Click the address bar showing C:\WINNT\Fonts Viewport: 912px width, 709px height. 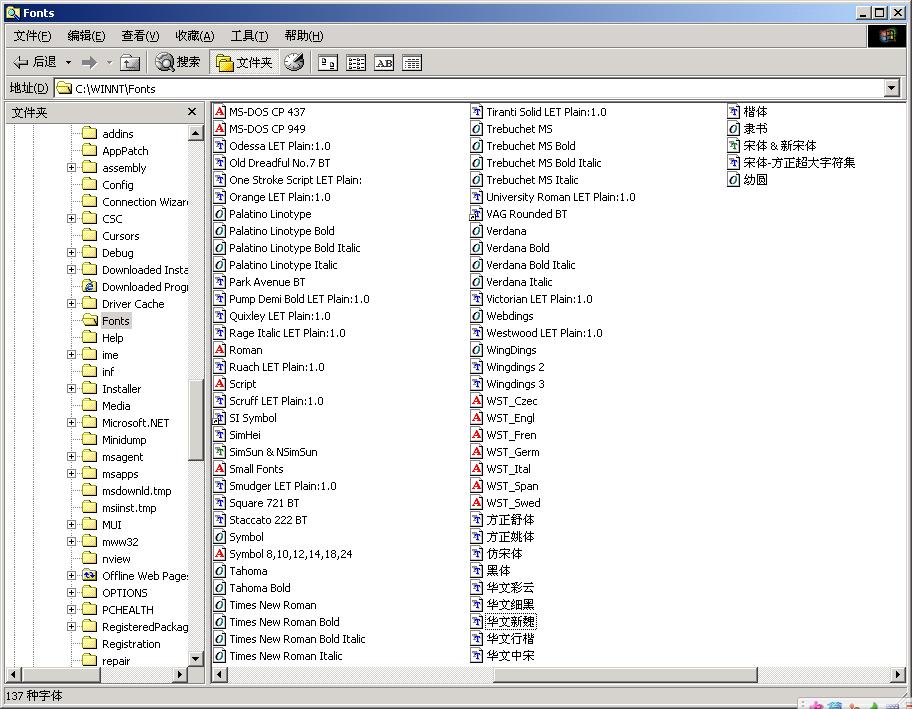coord(469,88)
